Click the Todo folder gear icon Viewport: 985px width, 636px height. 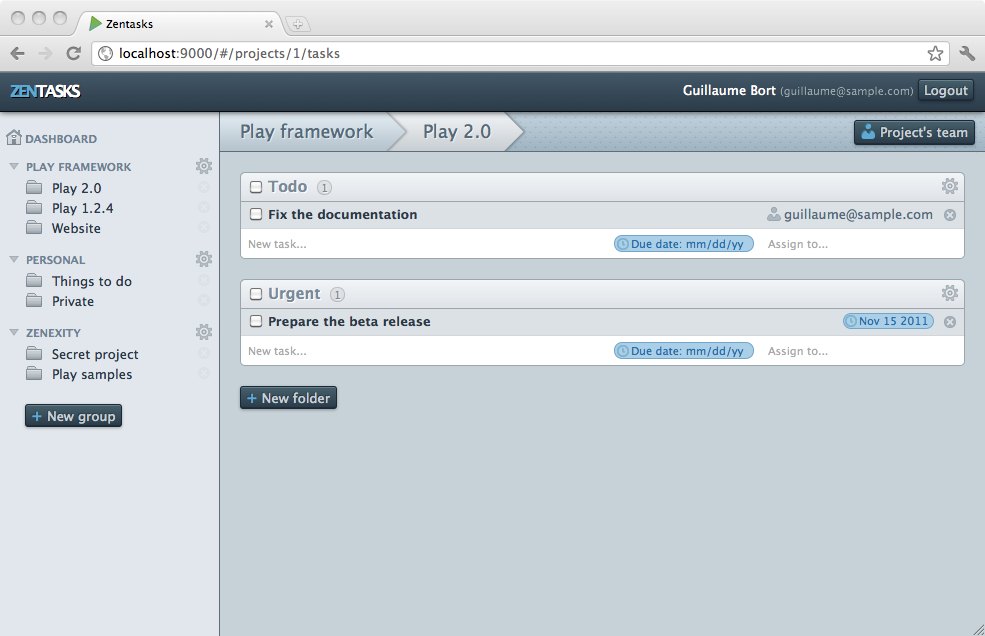pos(949,186)
